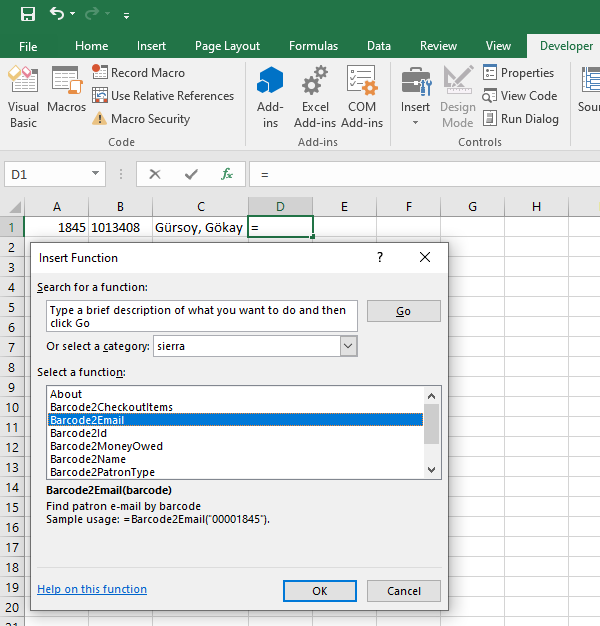Select column A header

[57, 207]
